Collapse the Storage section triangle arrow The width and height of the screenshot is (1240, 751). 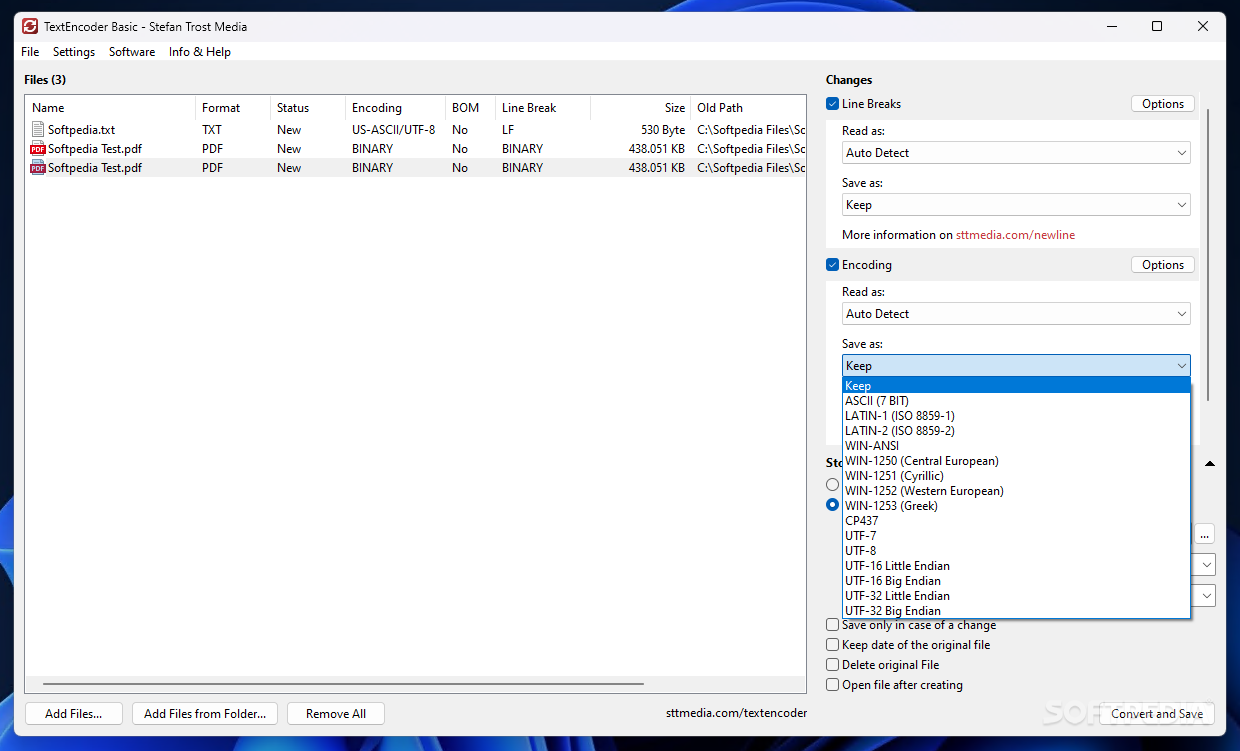(x=1210, y=464)
